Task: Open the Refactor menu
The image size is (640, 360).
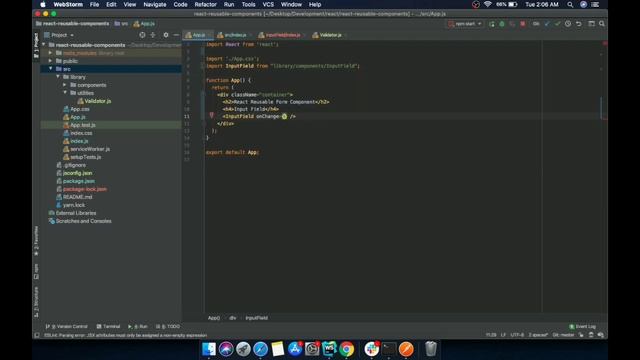Action: pyautogui.click(x=205, y=4)
